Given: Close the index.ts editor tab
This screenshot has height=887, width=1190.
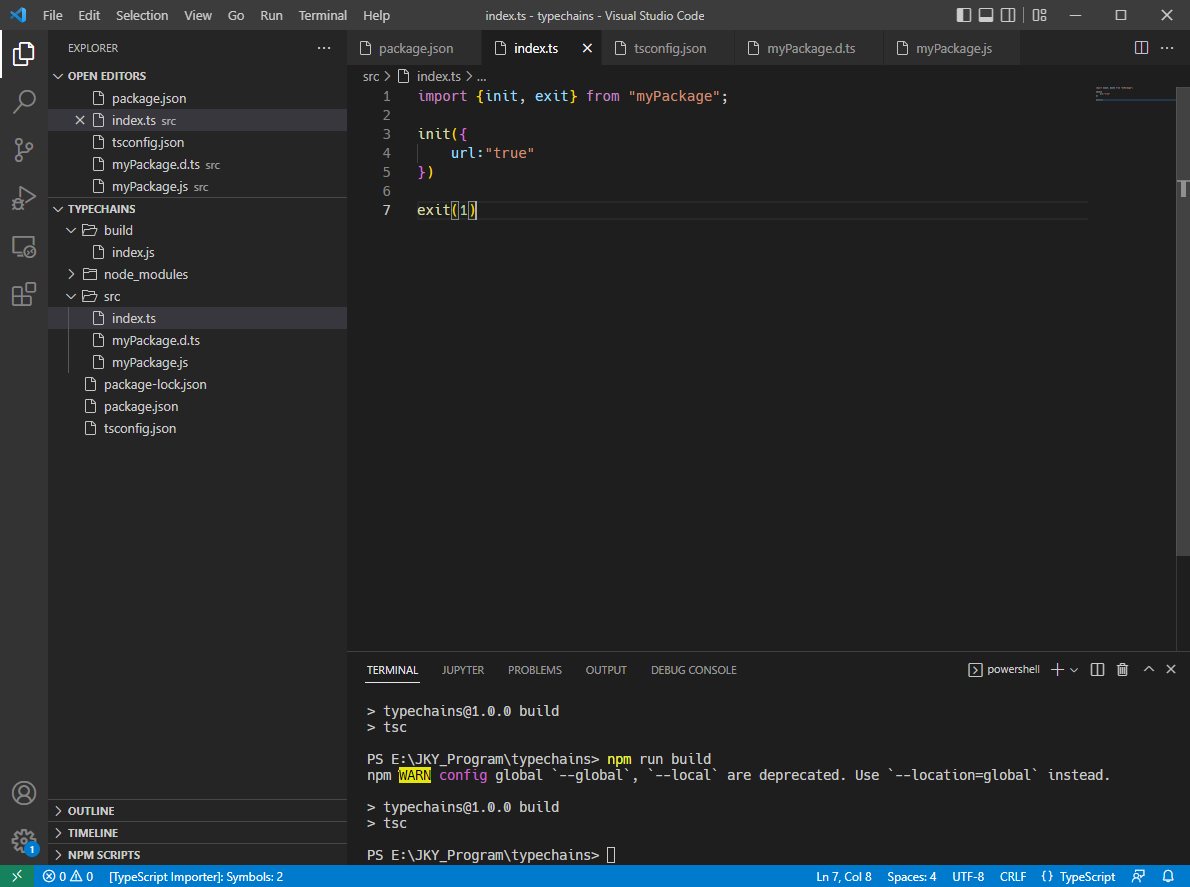Looking at the screenshot, I should (587, 48).
